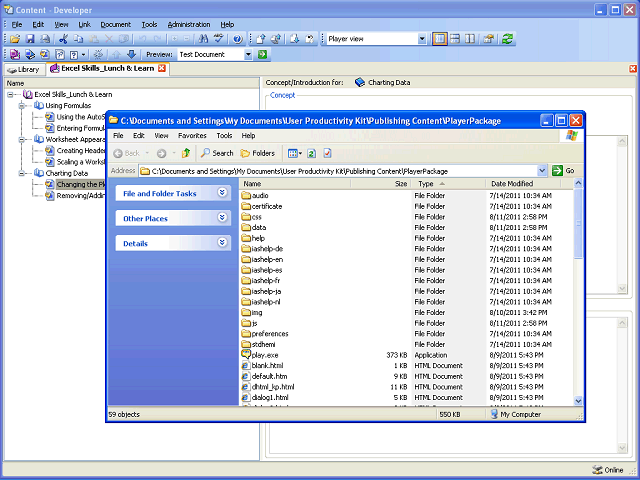Click the Copy icon in Developer toolbar

coord(78,39)
